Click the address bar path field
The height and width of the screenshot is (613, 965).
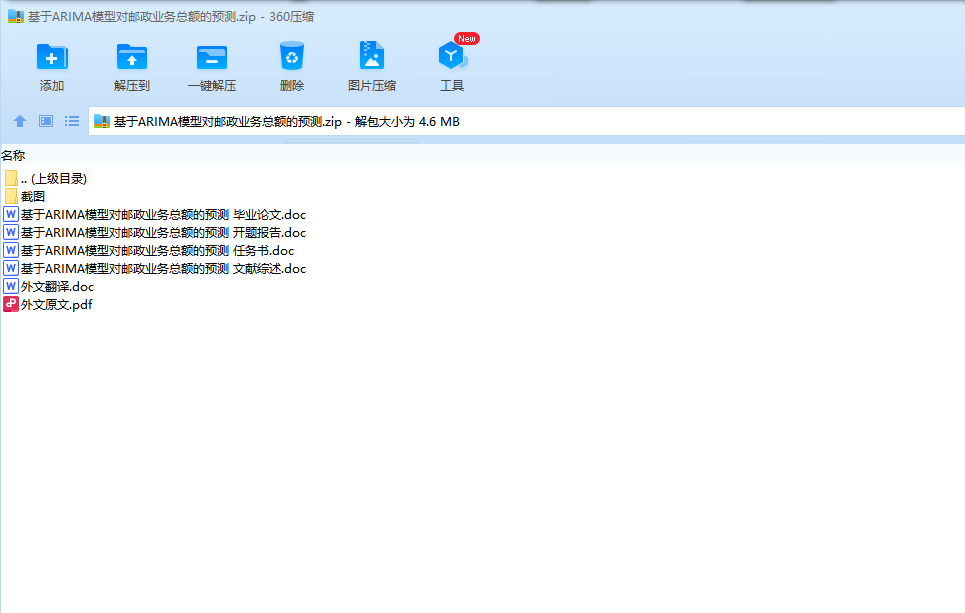527,121
